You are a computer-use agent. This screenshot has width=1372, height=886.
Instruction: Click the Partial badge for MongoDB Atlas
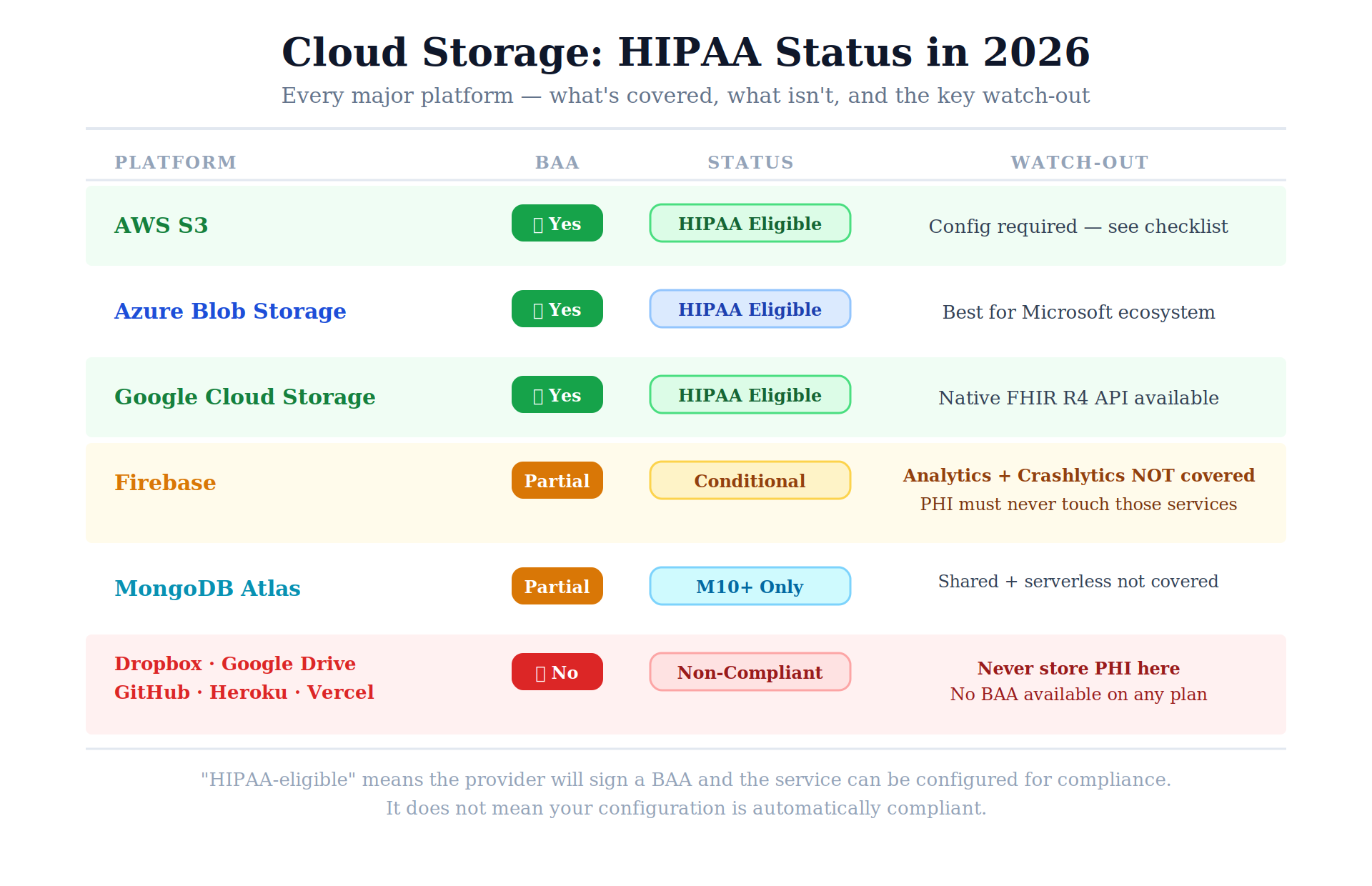pos(557,586)
